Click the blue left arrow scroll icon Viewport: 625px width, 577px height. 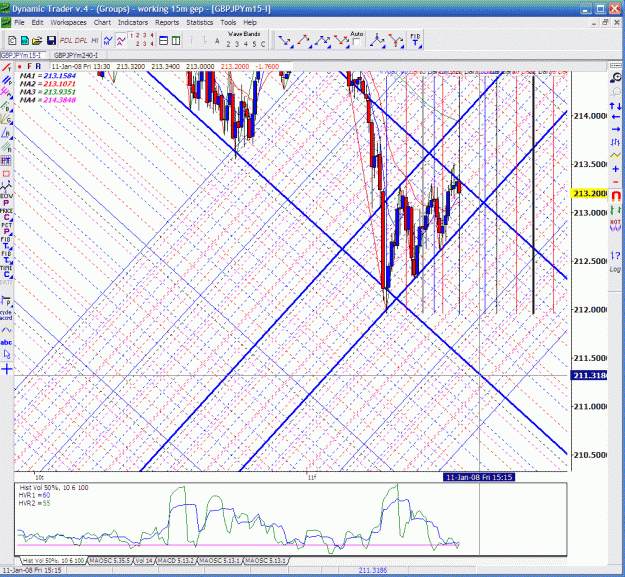(615, 117)
